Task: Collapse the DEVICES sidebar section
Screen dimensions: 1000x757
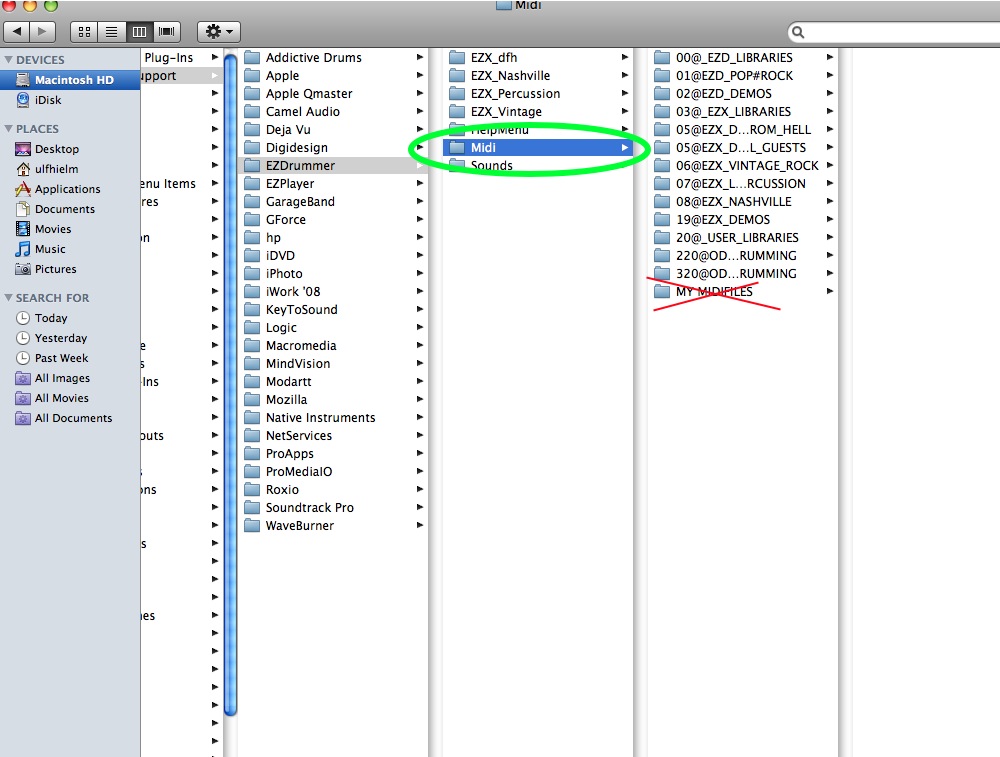Action: [8, 59]
